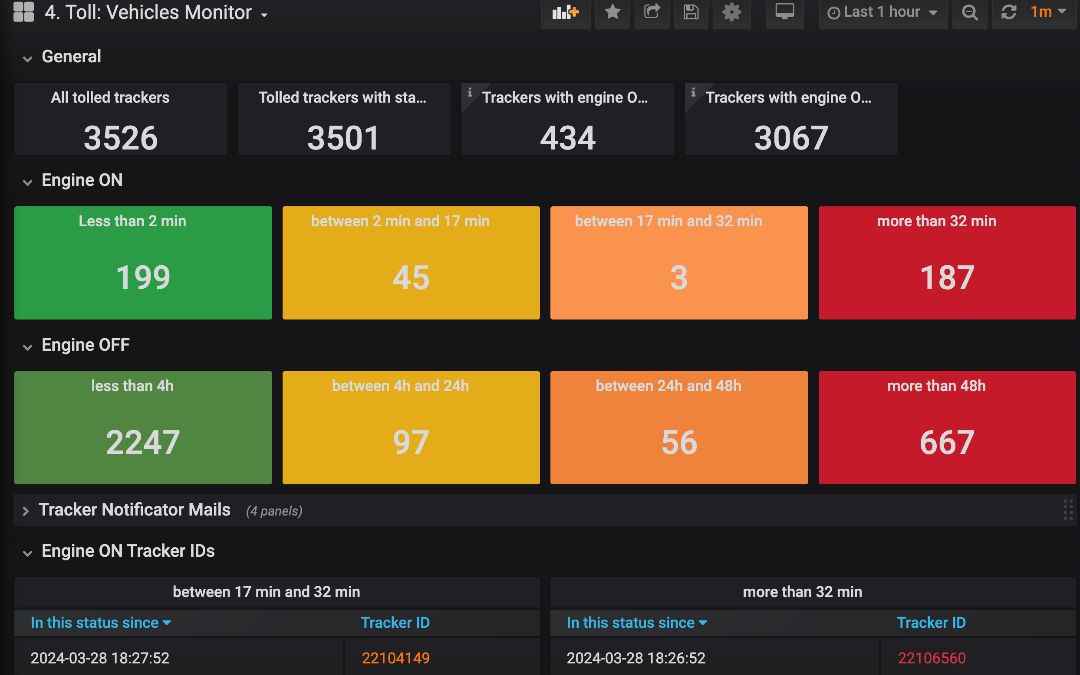Grab the Tracker Notificator Mails row drag handle
1080x675 pixels.
[1068, 510]
